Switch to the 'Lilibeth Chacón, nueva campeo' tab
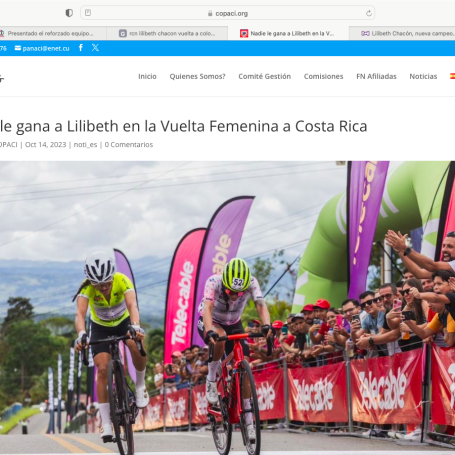The width and height of the screenshot is (455, 455). click(402, 33)
